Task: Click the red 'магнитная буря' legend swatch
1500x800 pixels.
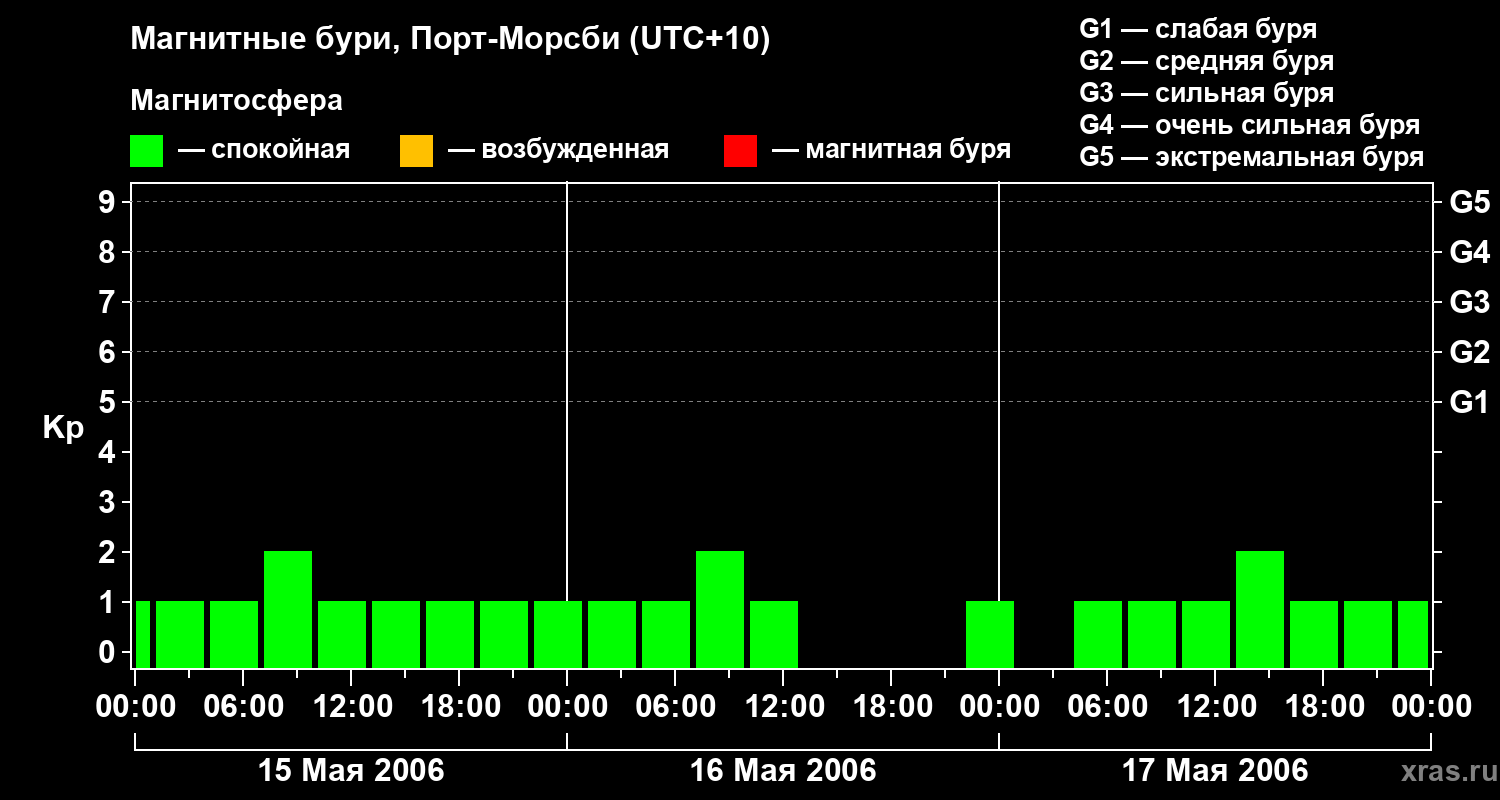Action: tap(740, 151)
